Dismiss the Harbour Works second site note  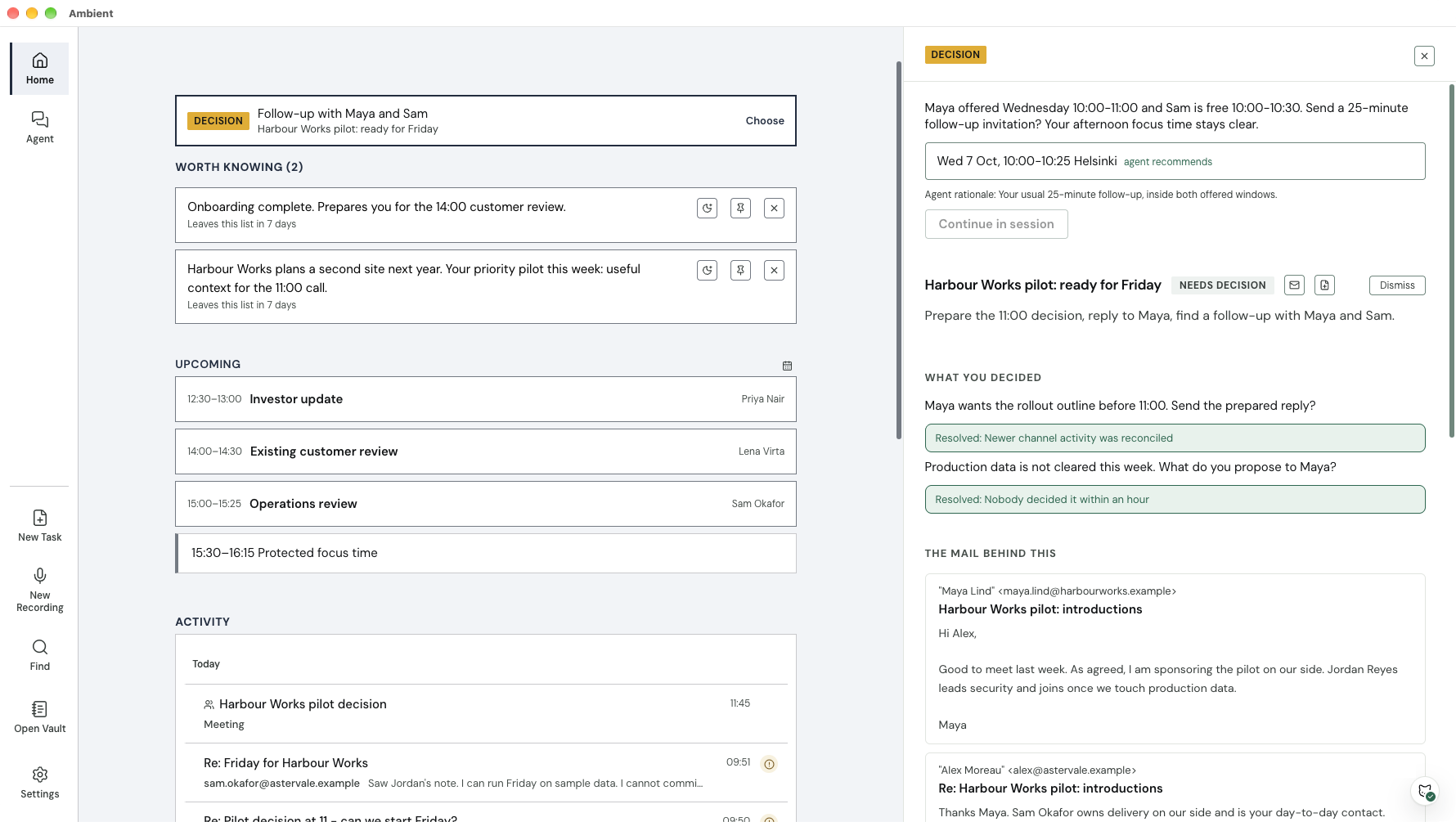point(774,271)
